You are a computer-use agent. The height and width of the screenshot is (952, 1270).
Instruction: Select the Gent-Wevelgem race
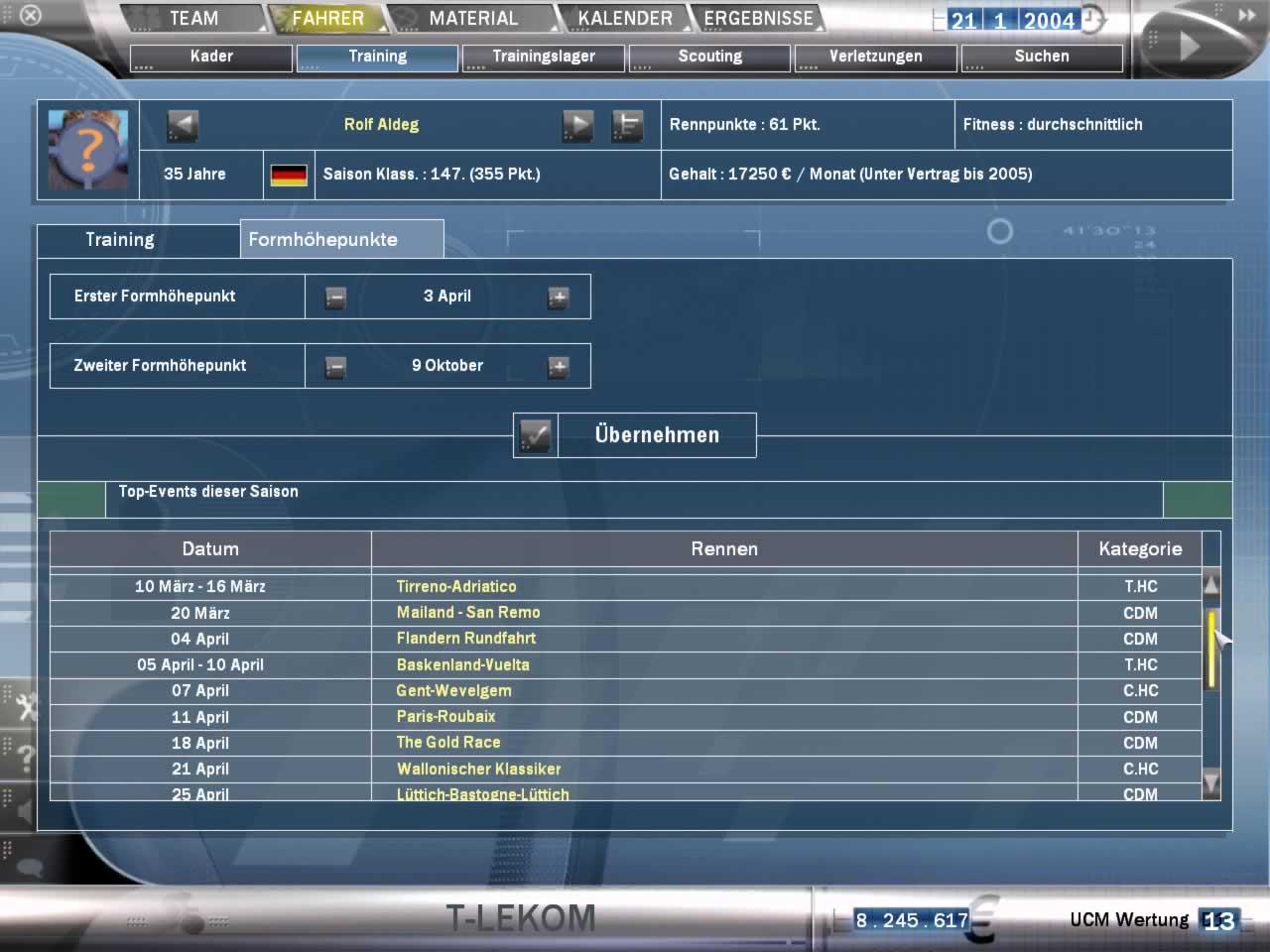454,691
